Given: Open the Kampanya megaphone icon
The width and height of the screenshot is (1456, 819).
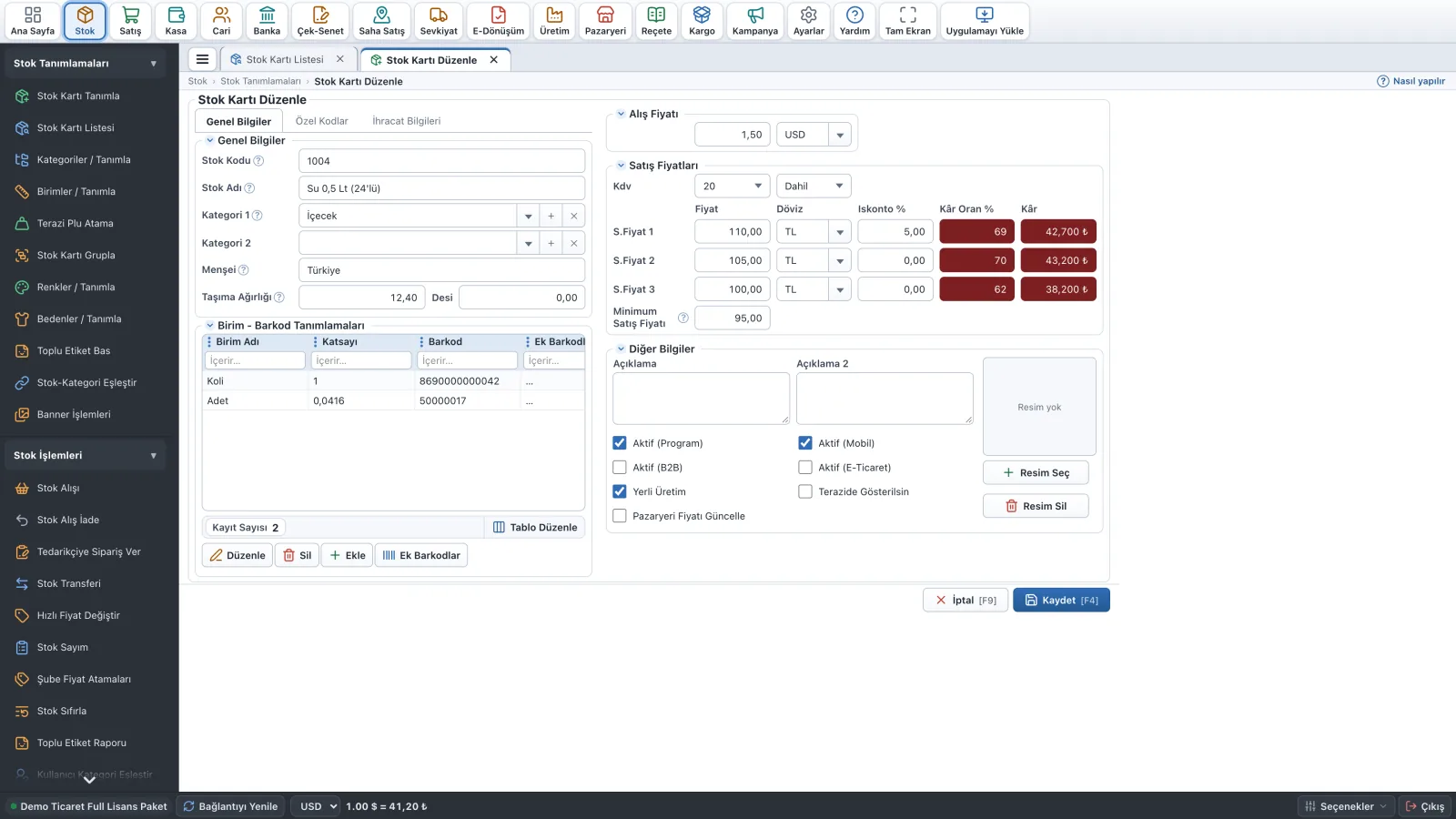Looking at the screenshot, I should point(755,21).
